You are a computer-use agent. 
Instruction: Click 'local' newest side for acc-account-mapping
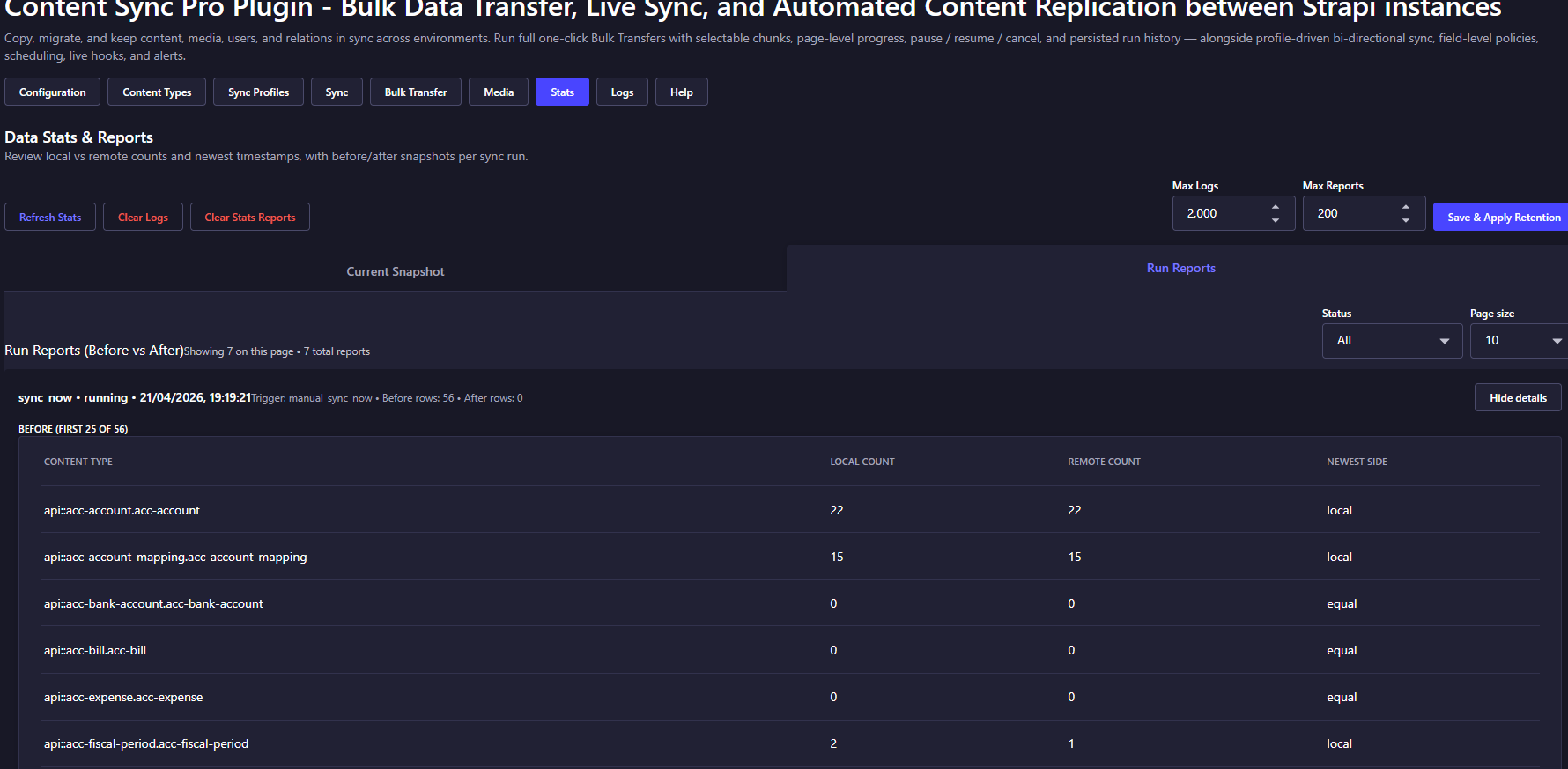coord(1339,557)
